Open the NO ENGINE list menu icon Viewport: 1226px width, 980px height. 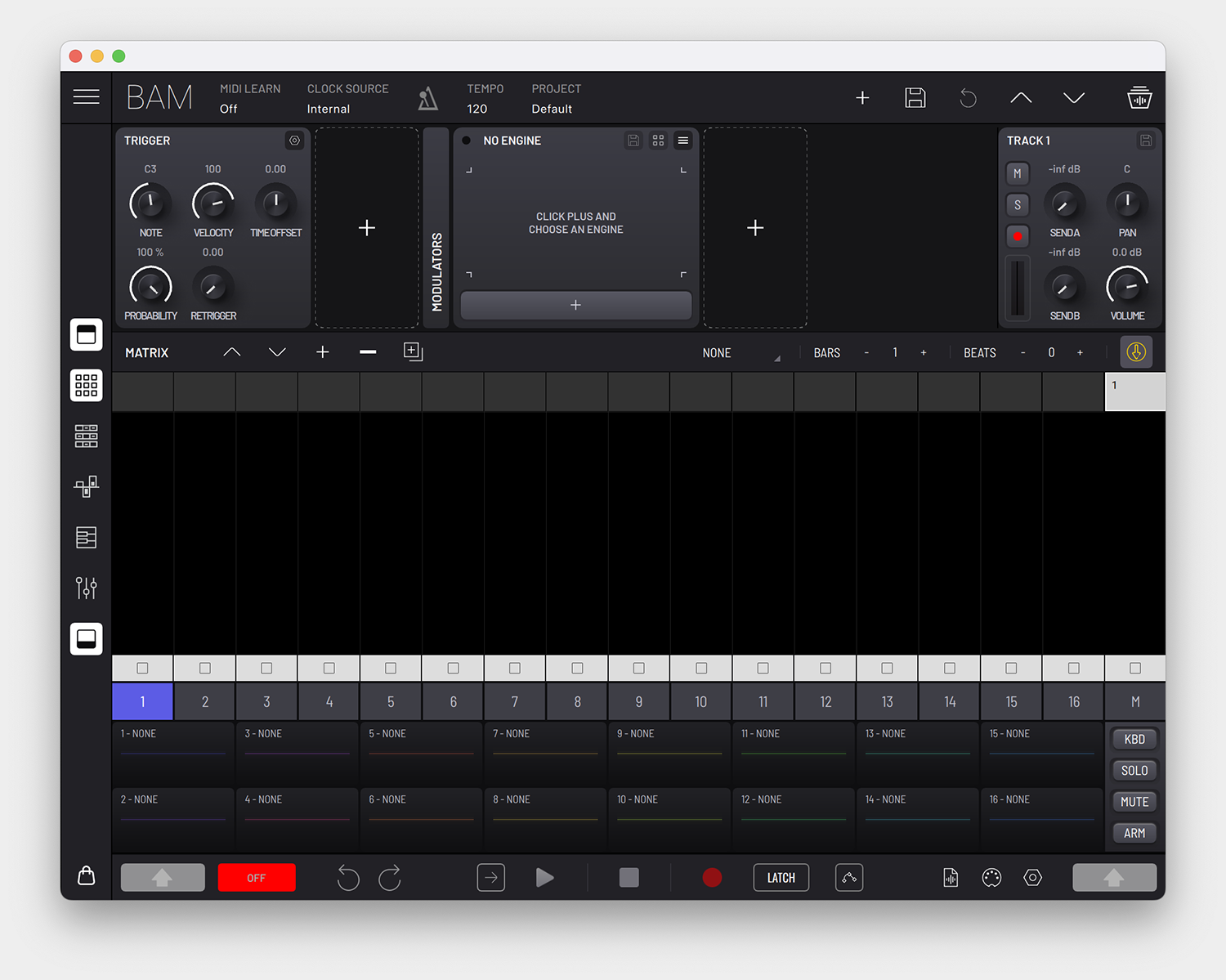pos(683,141)
